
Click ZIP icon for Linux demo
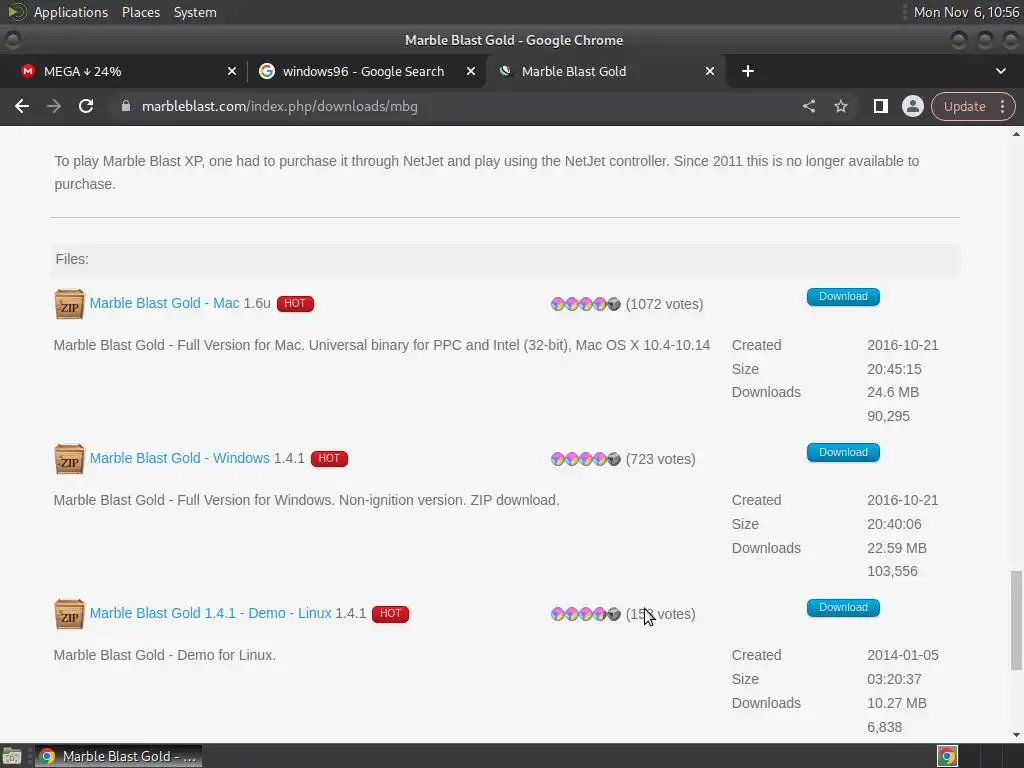tap(69, 614)
